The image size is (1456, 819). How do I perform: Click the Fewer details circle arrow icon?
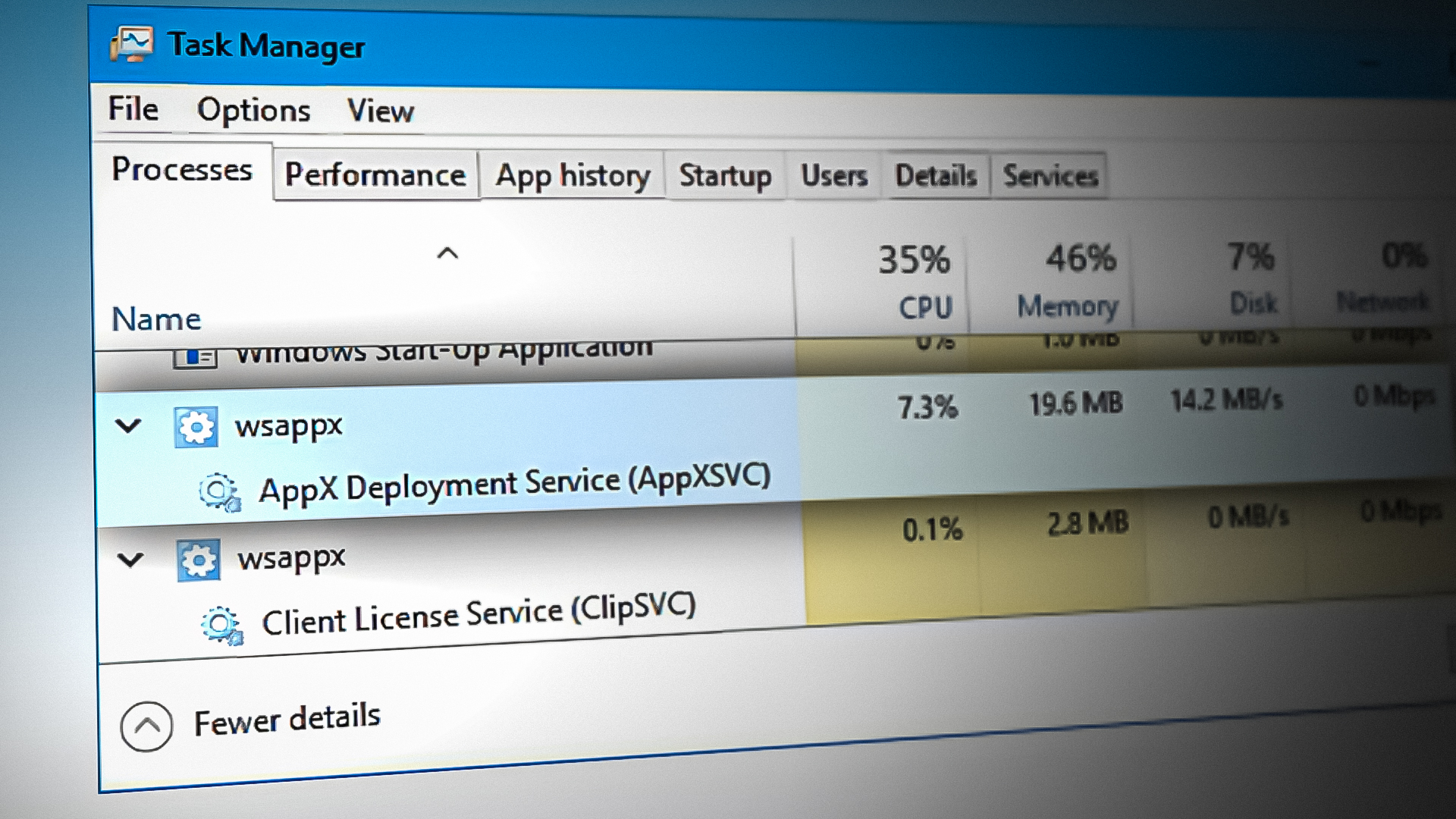point(146,726)
